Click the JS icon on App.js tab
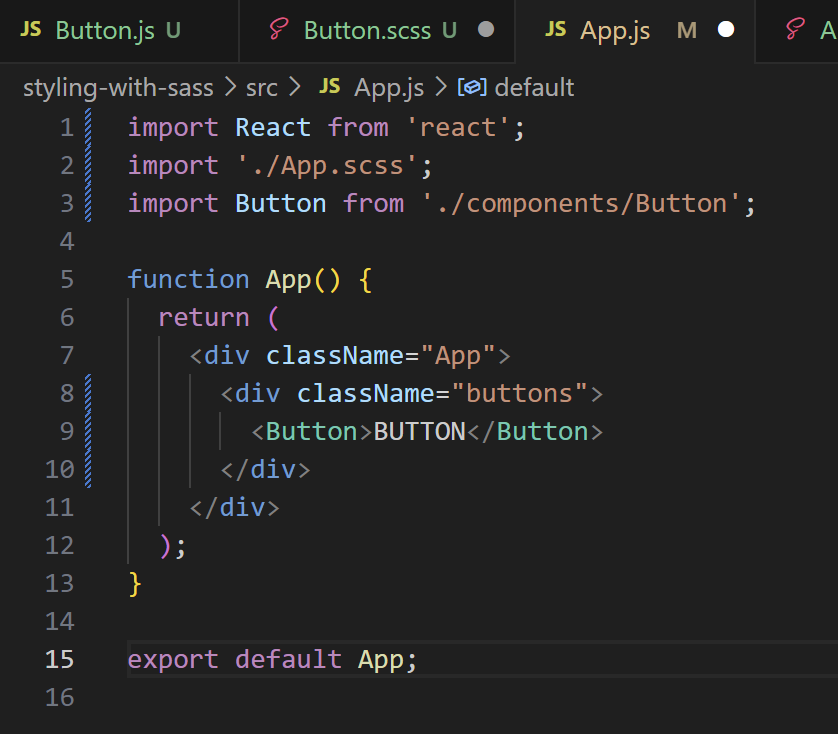 (555, 29)
